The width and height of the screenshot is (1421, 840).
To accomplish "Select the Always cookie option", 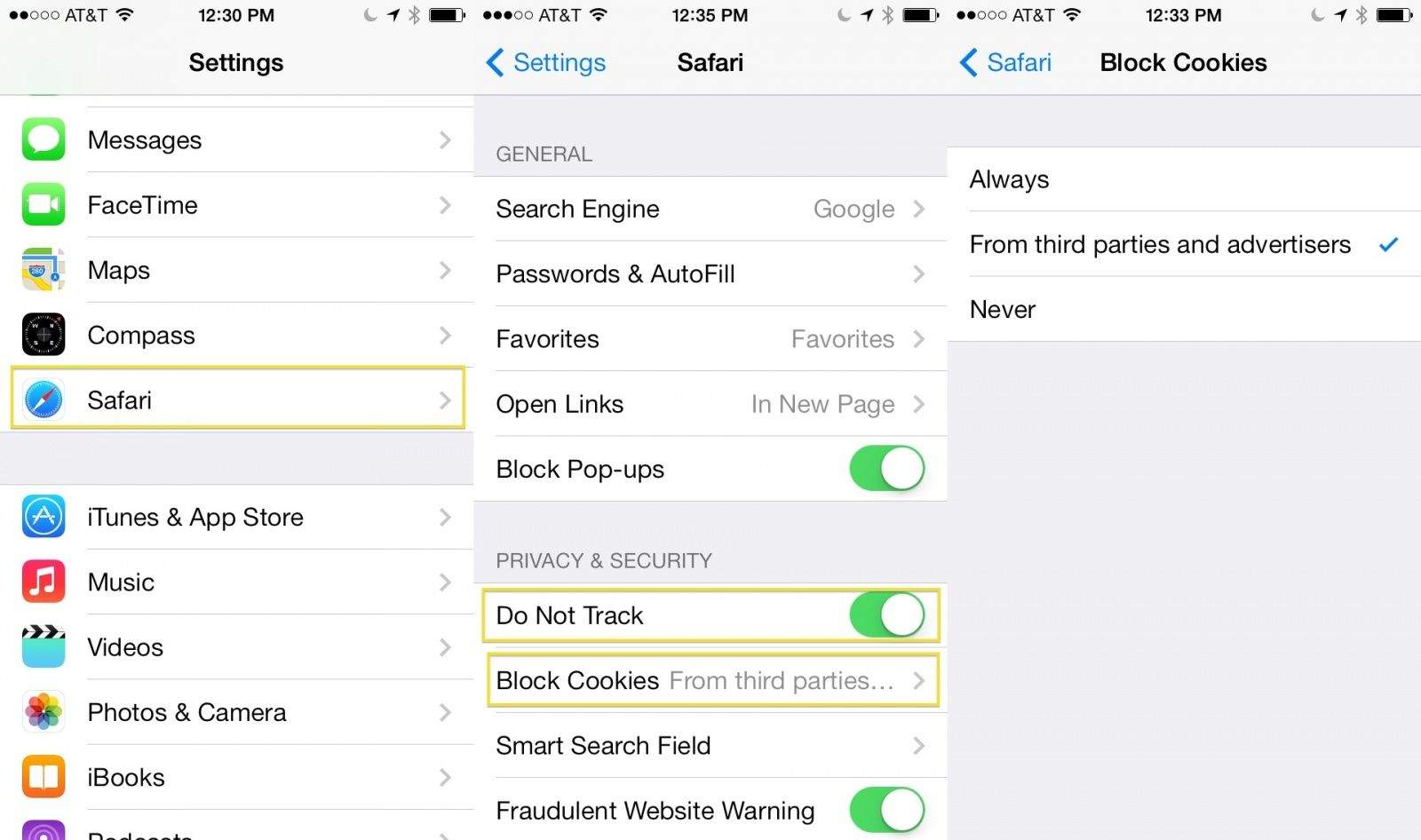I will (x=1184, y=179).
